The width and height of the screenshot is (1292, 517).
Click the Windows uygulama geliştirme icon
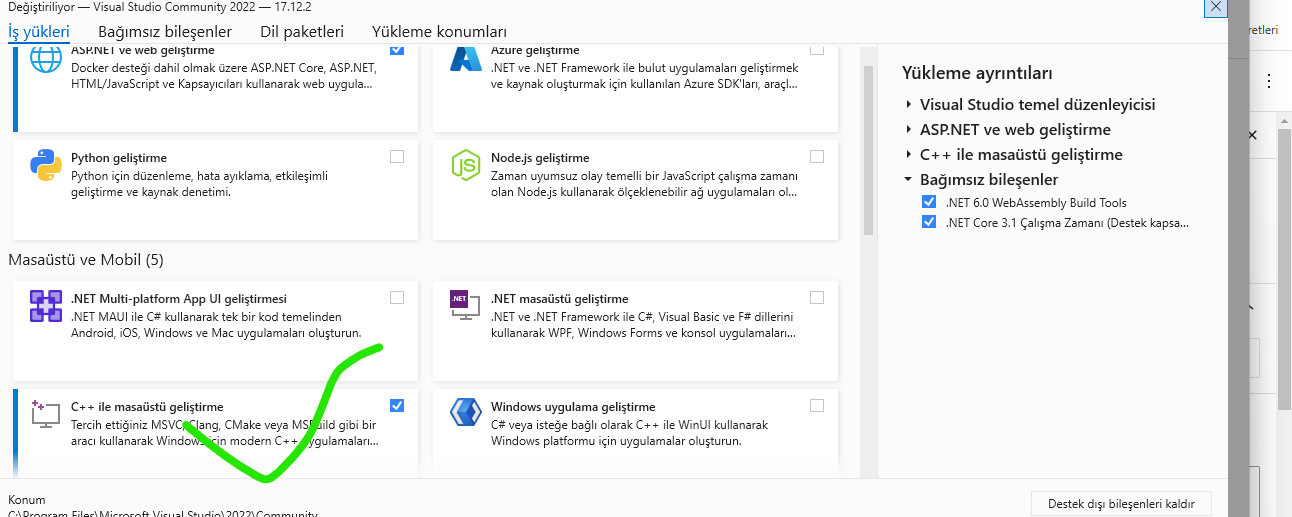point(466,413)
